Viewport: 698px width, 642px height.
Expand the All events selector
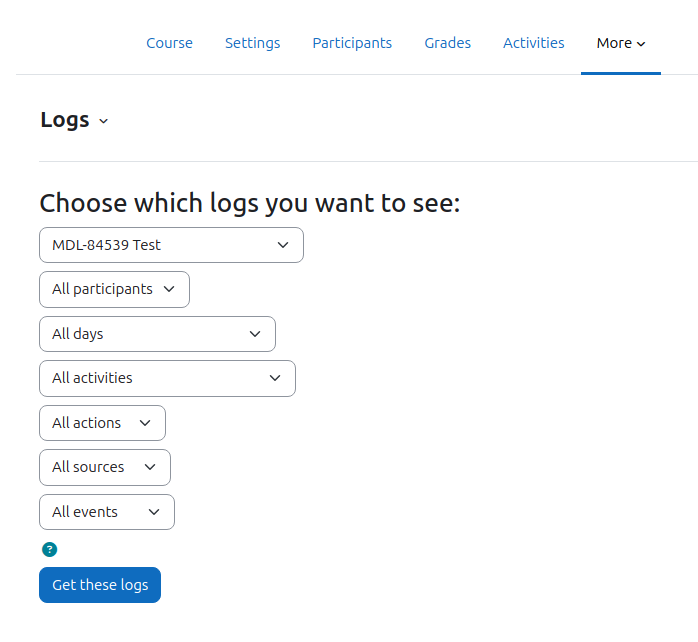[x=107, y=512]
